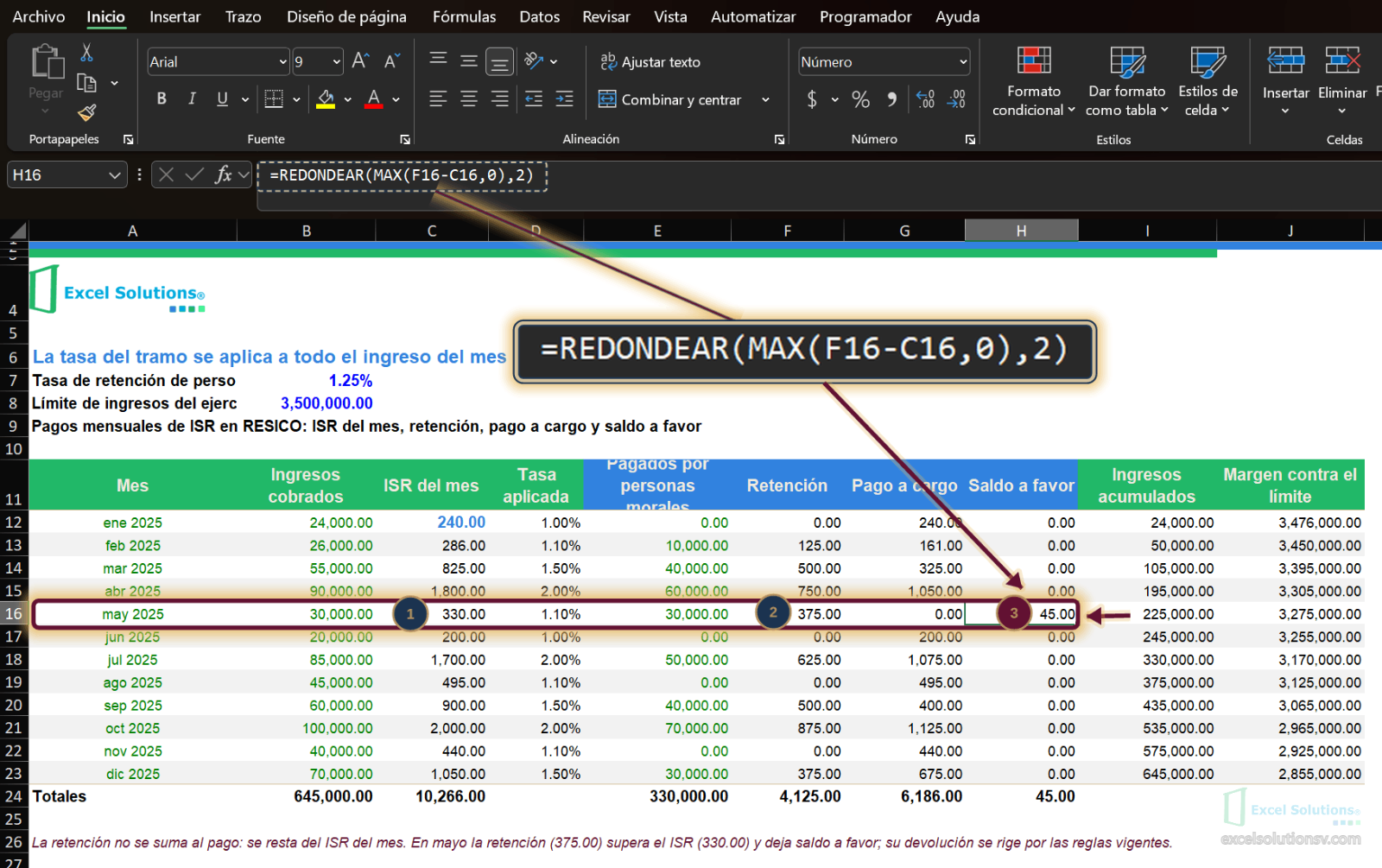Toggle Bold formatting

click(x=162, y=98)
